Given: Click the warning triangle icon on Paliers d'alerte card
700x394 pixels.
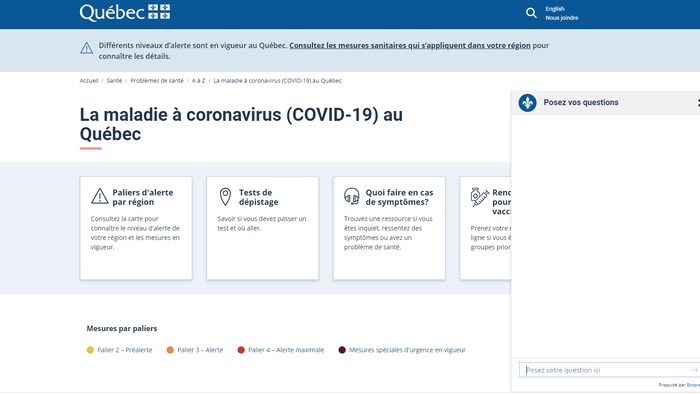Looking at the screenshot, I should 100,196.
